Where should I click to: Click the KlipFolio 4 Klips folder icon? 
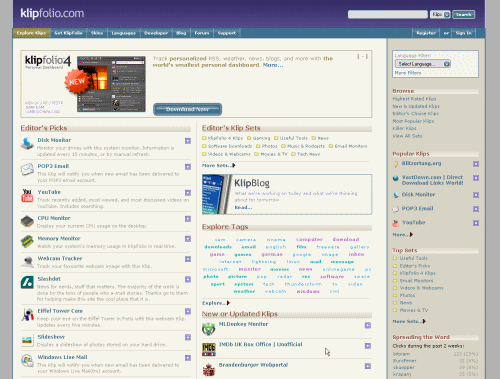click(x=204, y=138)
